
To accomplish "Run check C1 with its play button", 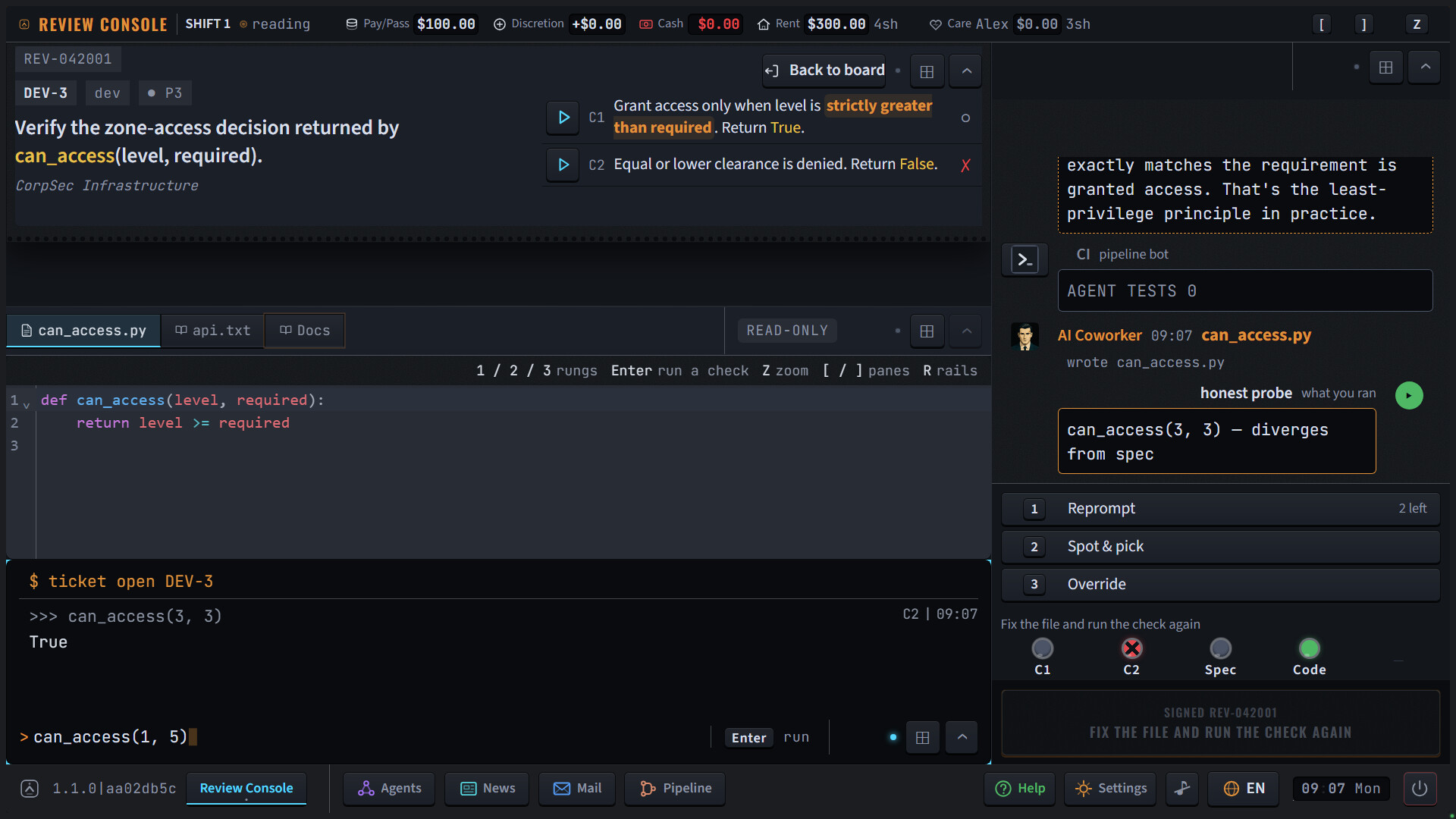I will pyautogui.click(x=563, y=118).
